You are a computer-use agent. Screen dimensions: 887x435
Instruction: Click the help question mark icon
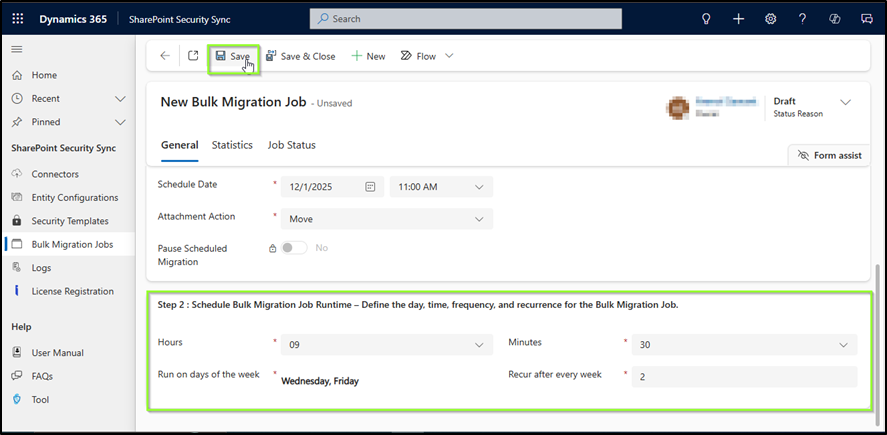pyautogui.click(x=803, y=19)
